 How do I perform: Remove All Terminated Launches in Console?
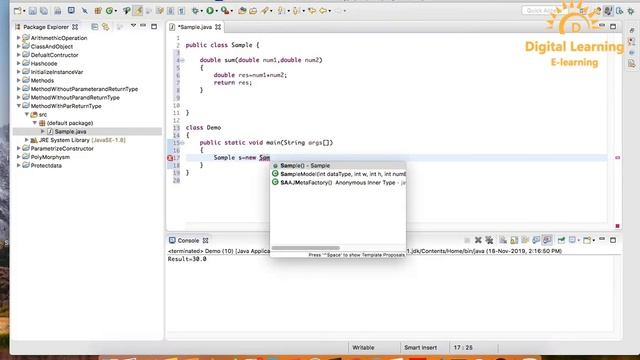(489, 240)
